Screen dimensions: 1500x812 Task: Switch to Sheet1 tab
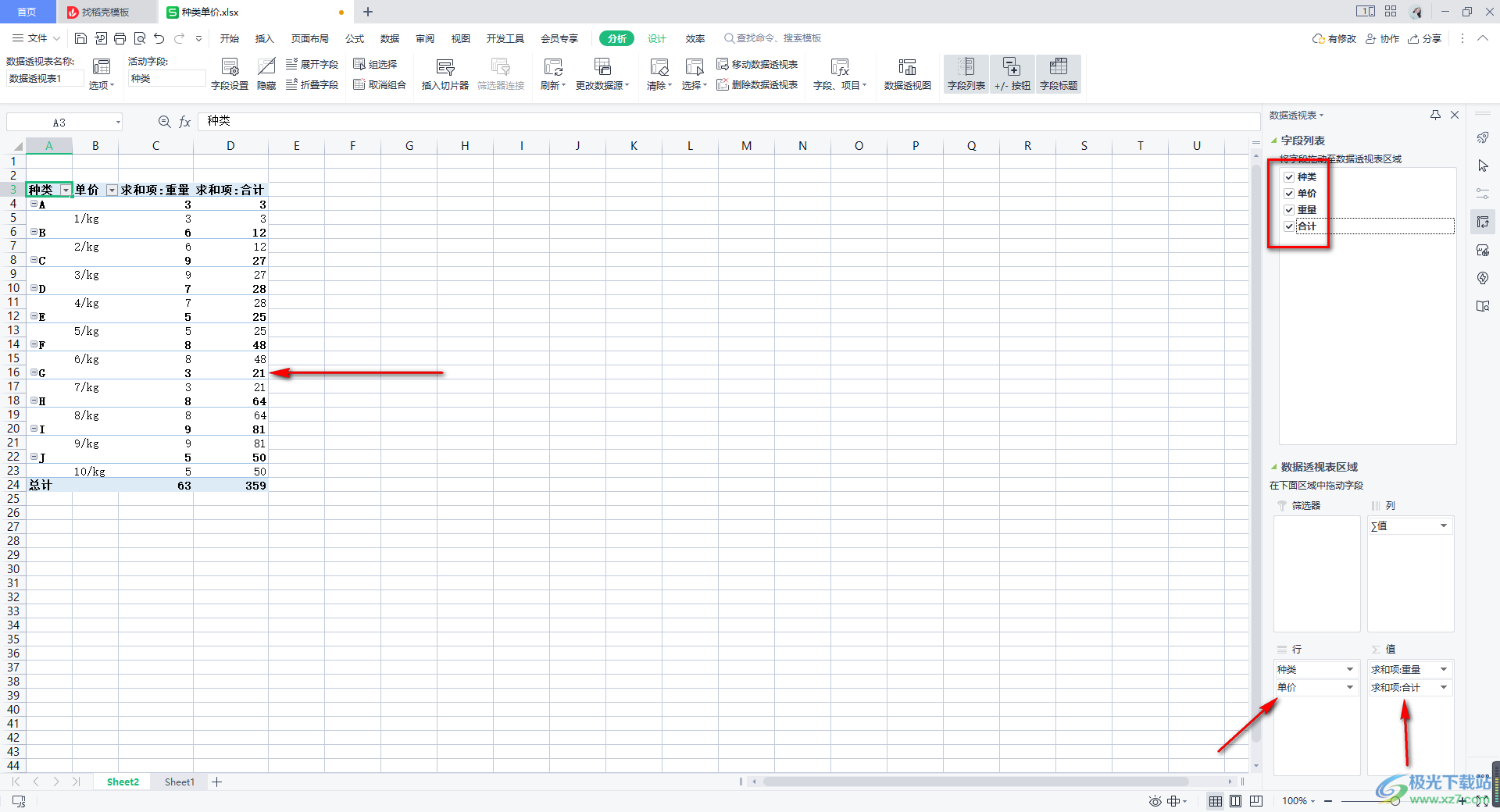180,782
